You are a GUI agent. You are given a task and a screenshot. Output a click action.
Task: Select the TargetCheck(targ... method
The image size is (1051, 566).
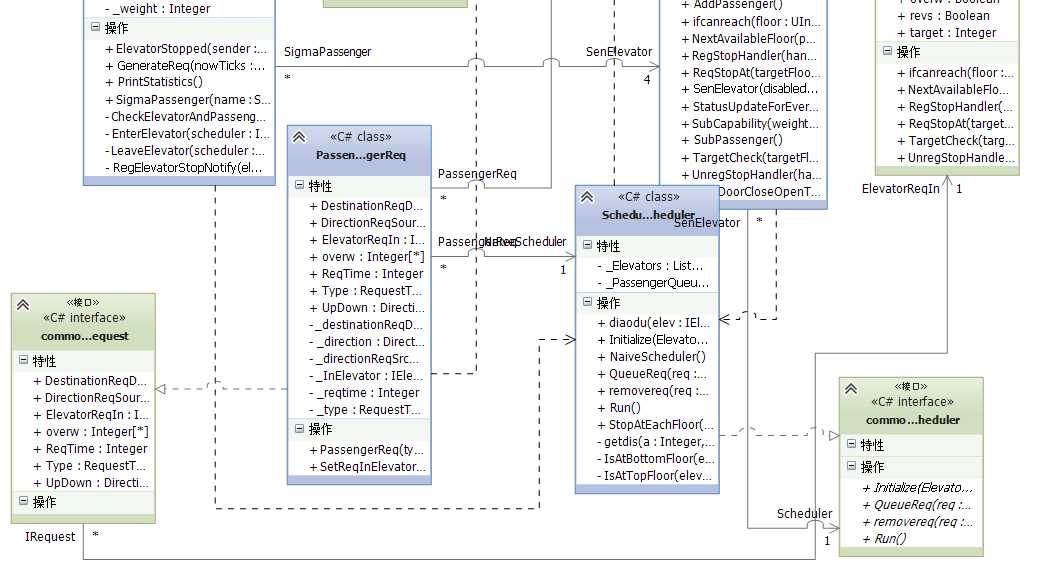tap(956, 141)
